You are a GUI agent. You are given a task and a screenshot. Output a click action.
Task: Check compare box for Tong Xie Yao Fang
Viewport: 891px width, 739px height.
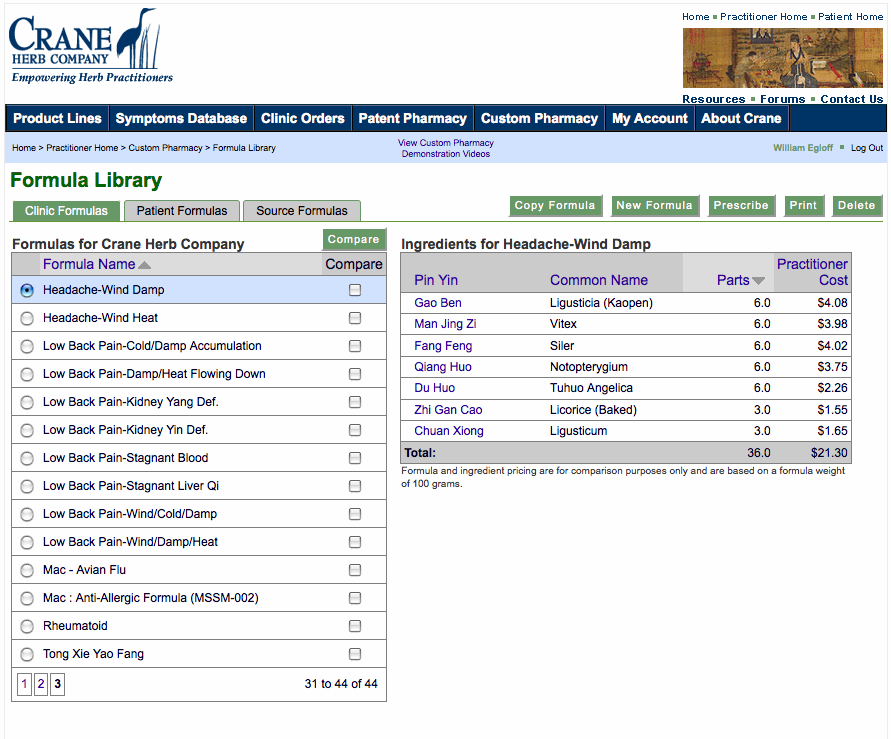tap(355, 654)
